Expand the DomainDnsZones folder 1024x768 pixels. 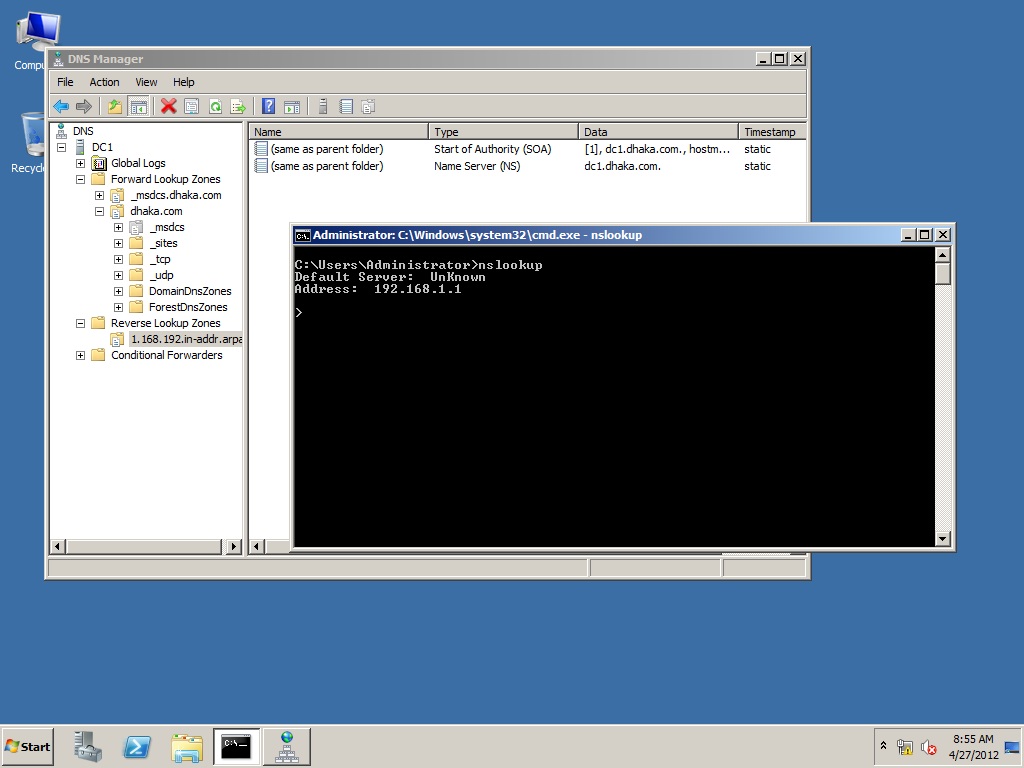point(118,291)
